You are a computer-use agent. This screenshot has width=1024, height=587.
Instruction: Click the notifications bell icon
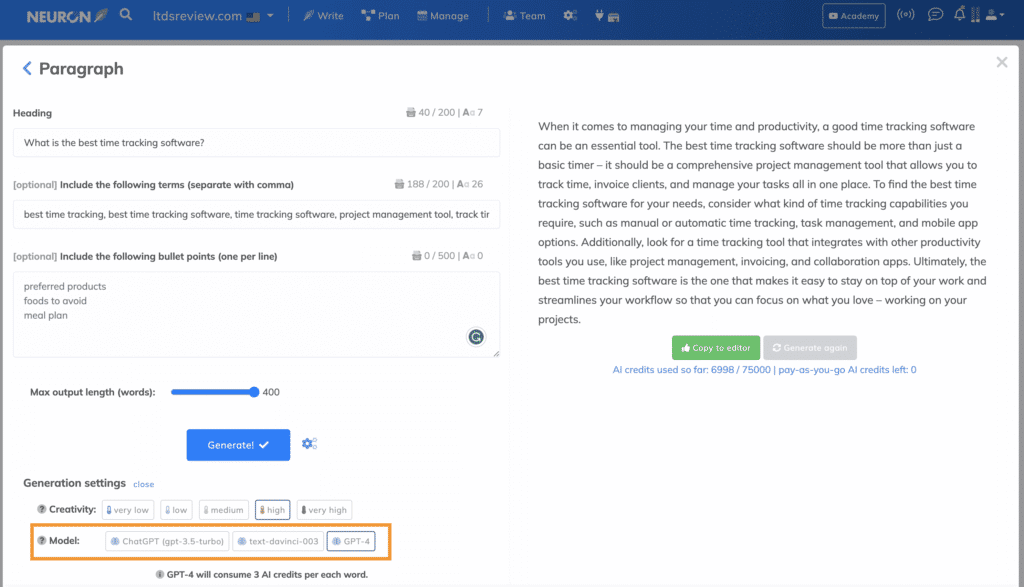(961, 15)
